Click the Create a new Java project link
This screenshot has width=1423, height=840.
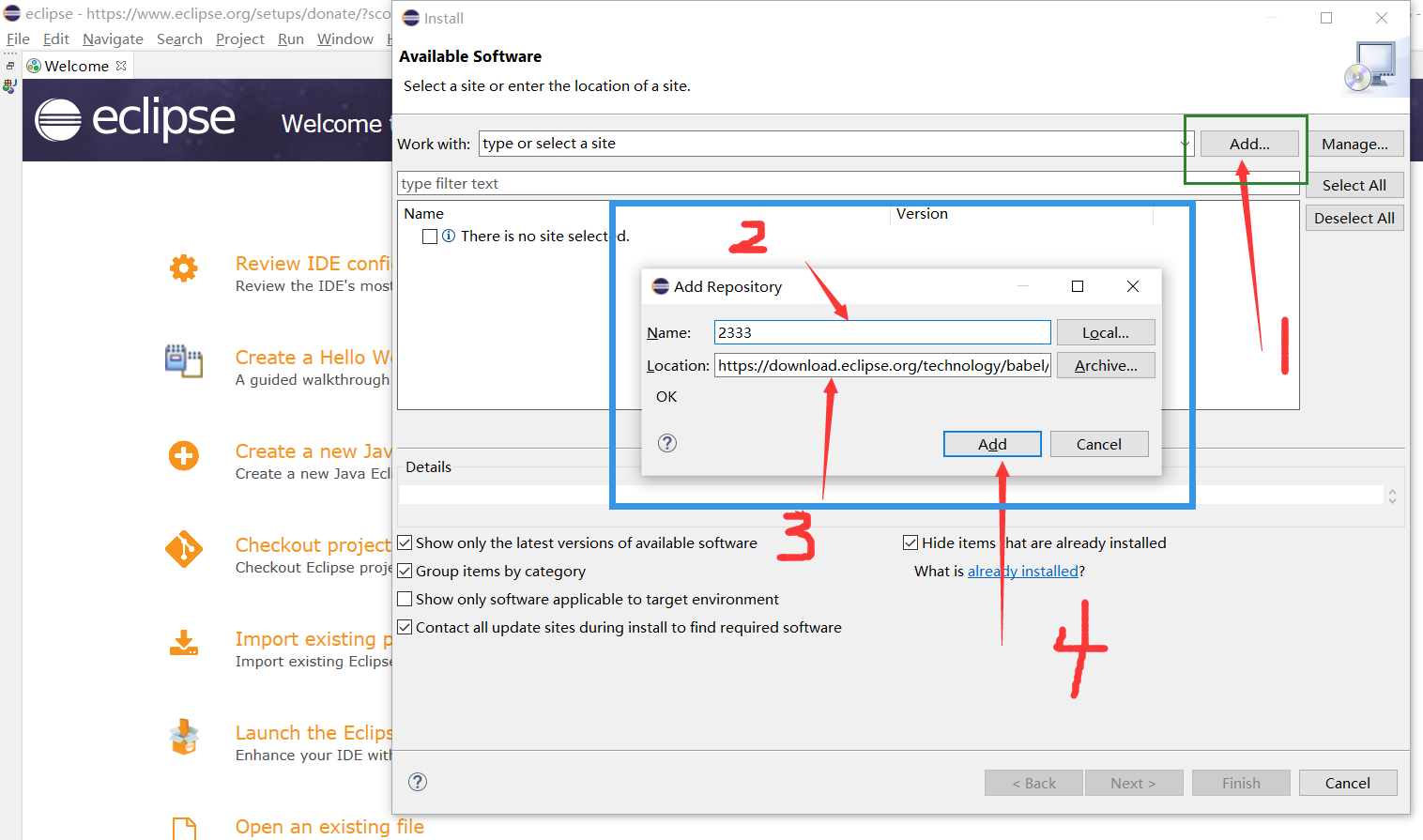(313, 451)
